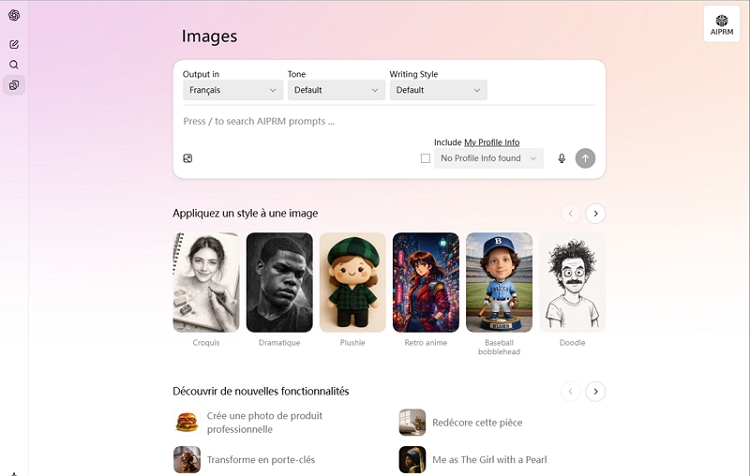Open Images library sidebar icon

click(x=14, y=85)
